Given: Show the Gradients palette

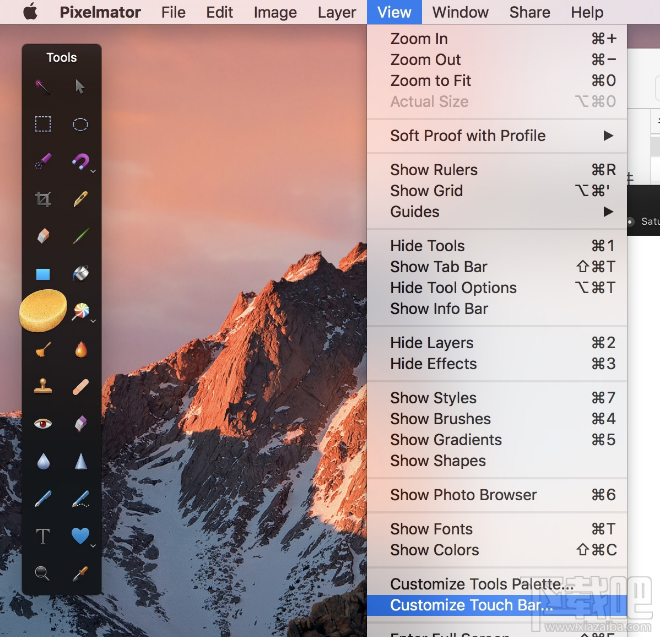Looking at the screenshot, I should pos(497,440).
